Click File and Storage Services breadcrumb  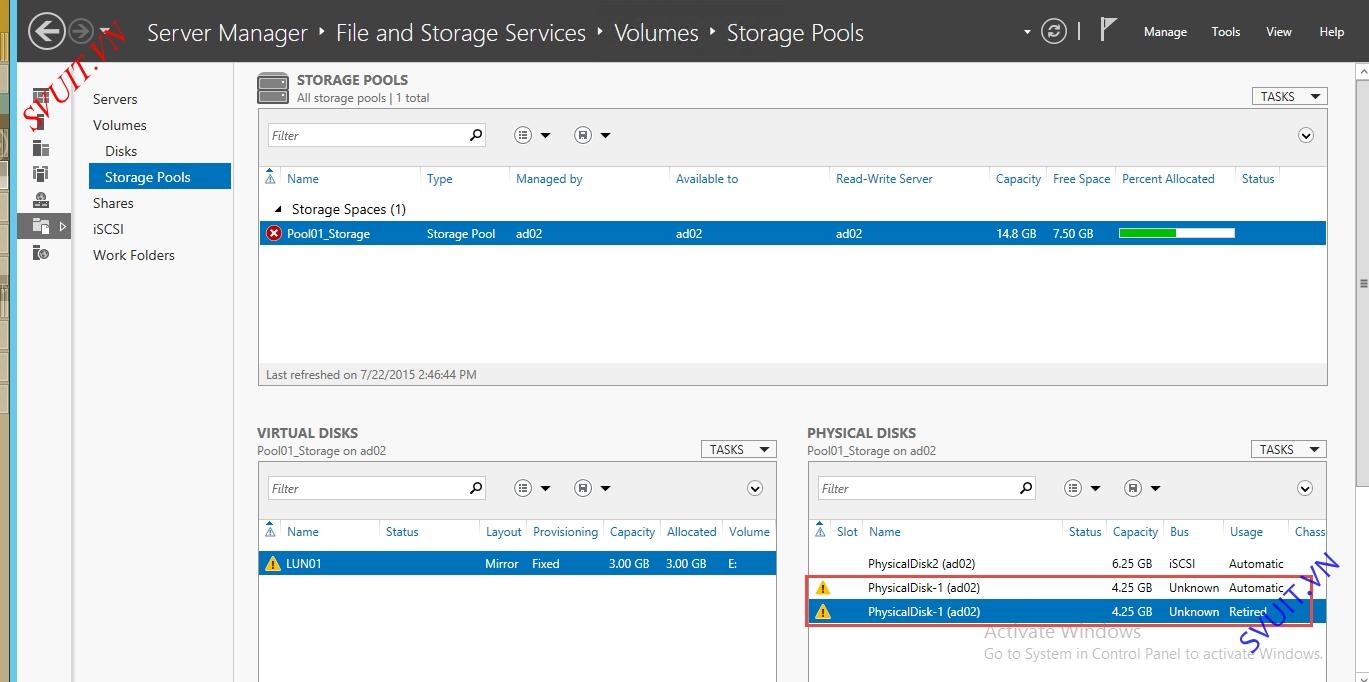(x=461, y=33)
